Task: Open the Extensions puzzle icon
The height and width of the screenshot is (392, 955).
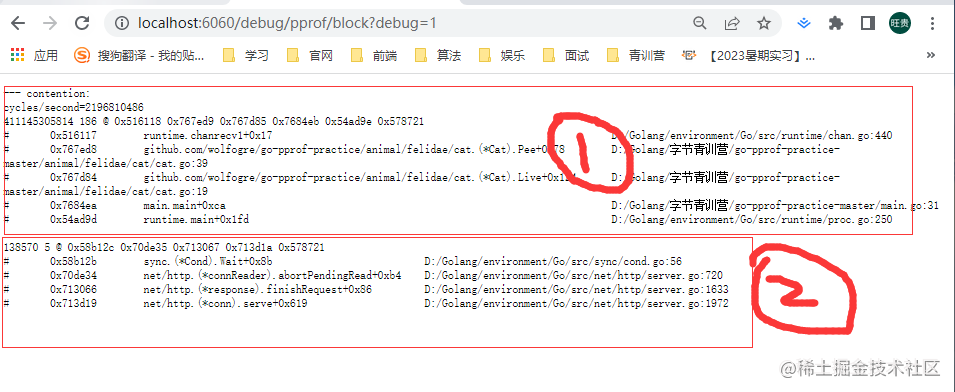Action: (836, 24)
